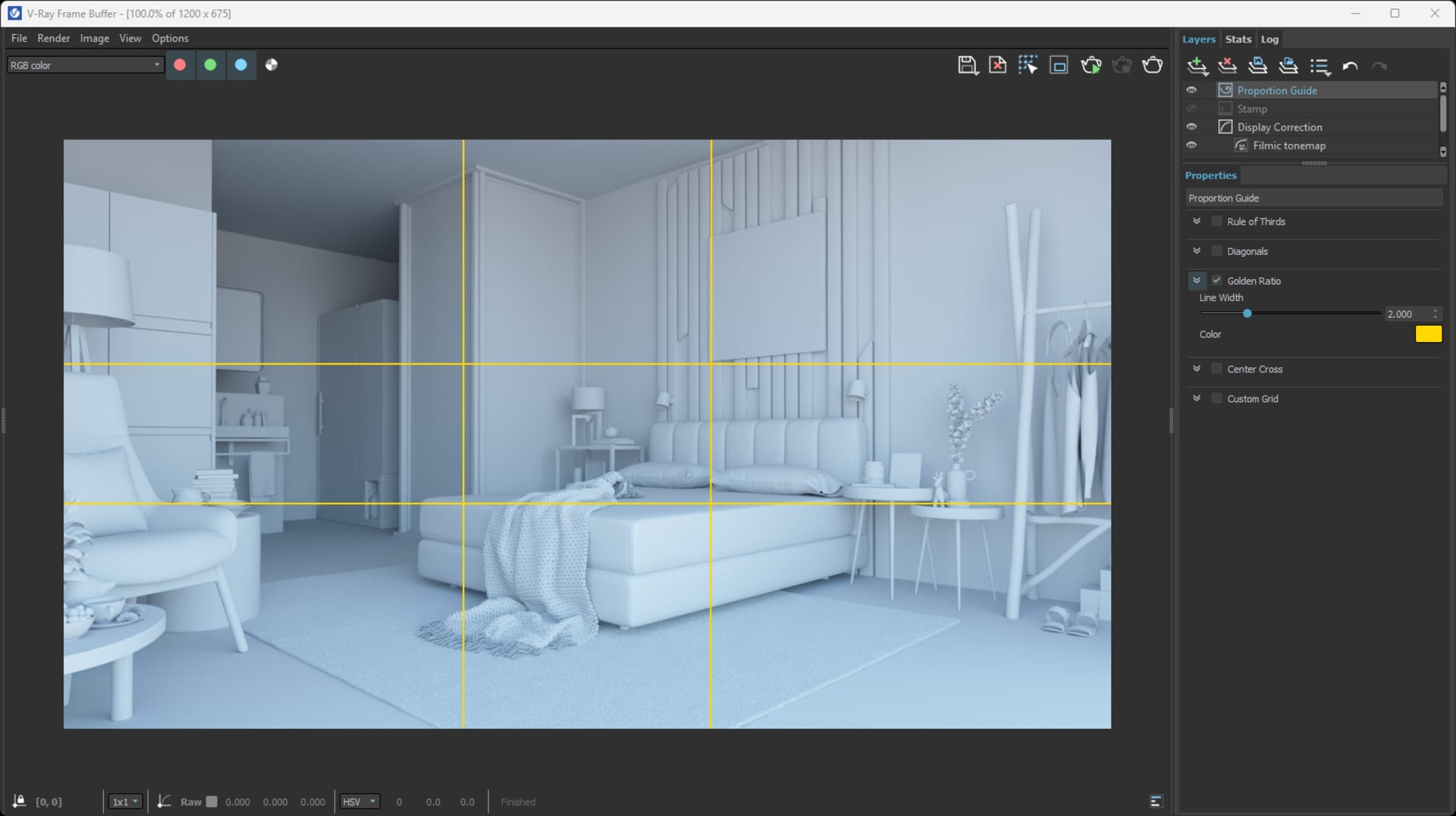Select the Display Correction layer
1456x816 pixels.
1326,127
